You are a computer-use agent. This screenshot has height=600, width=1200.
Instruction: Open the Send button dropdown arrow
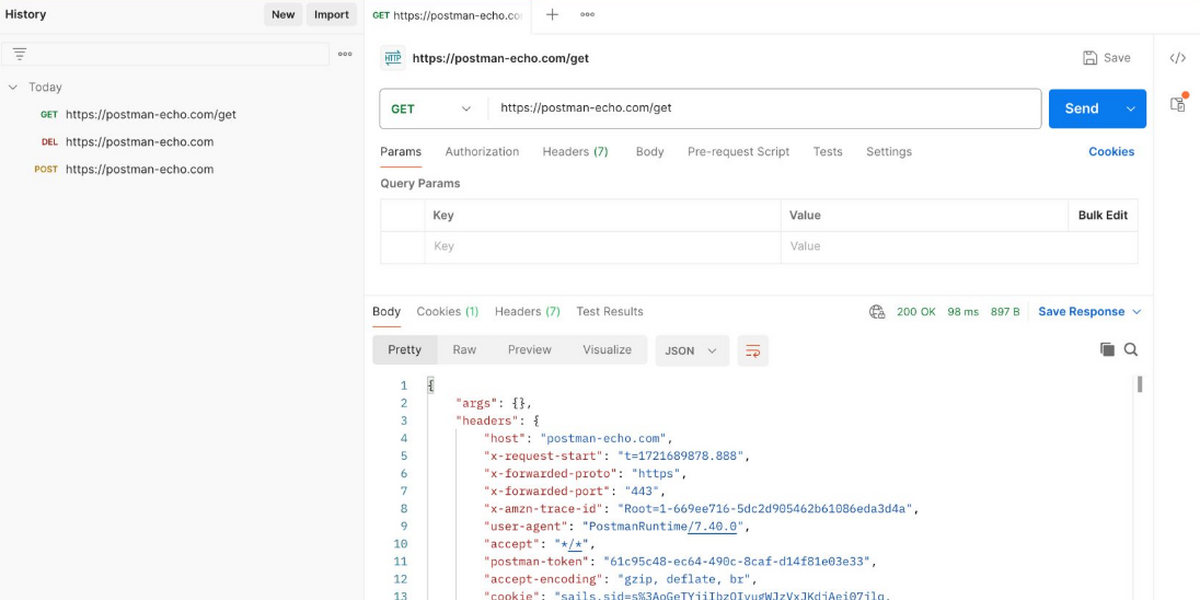[x=1131, y=109]
